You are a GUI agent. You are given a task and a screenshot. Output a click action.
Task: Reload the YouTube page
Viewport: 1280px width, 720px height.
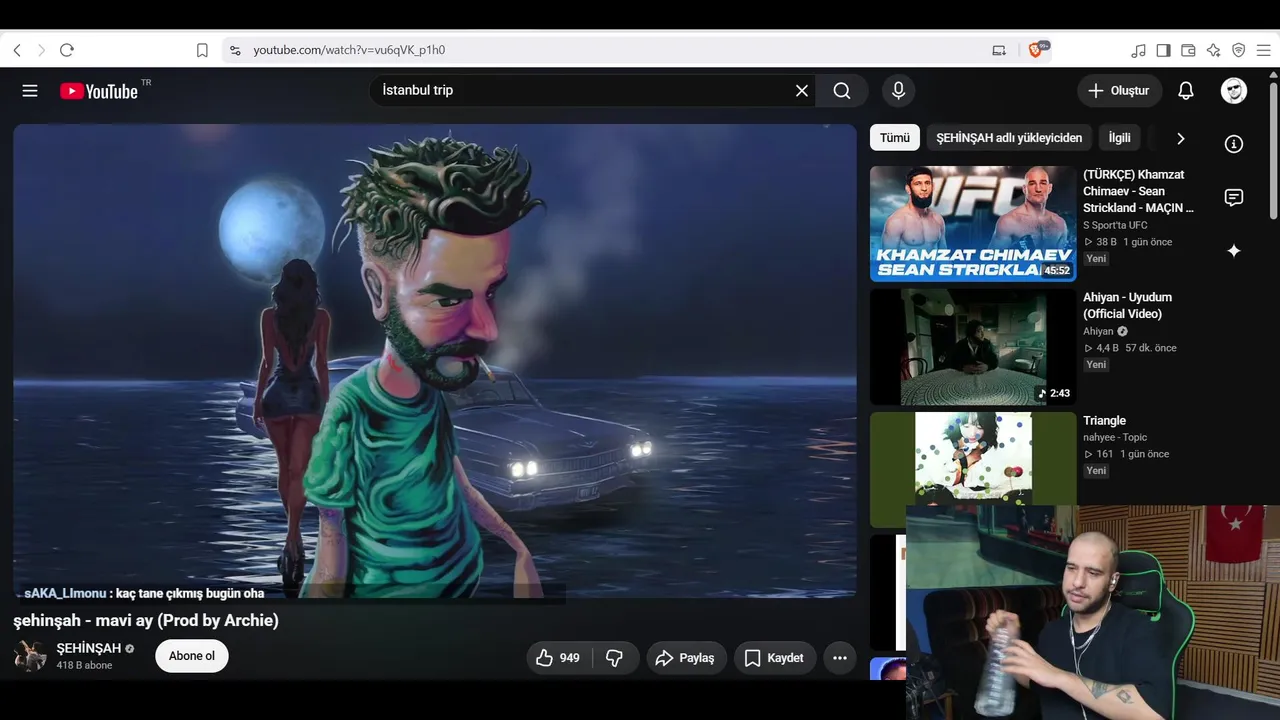click(67, 50)
